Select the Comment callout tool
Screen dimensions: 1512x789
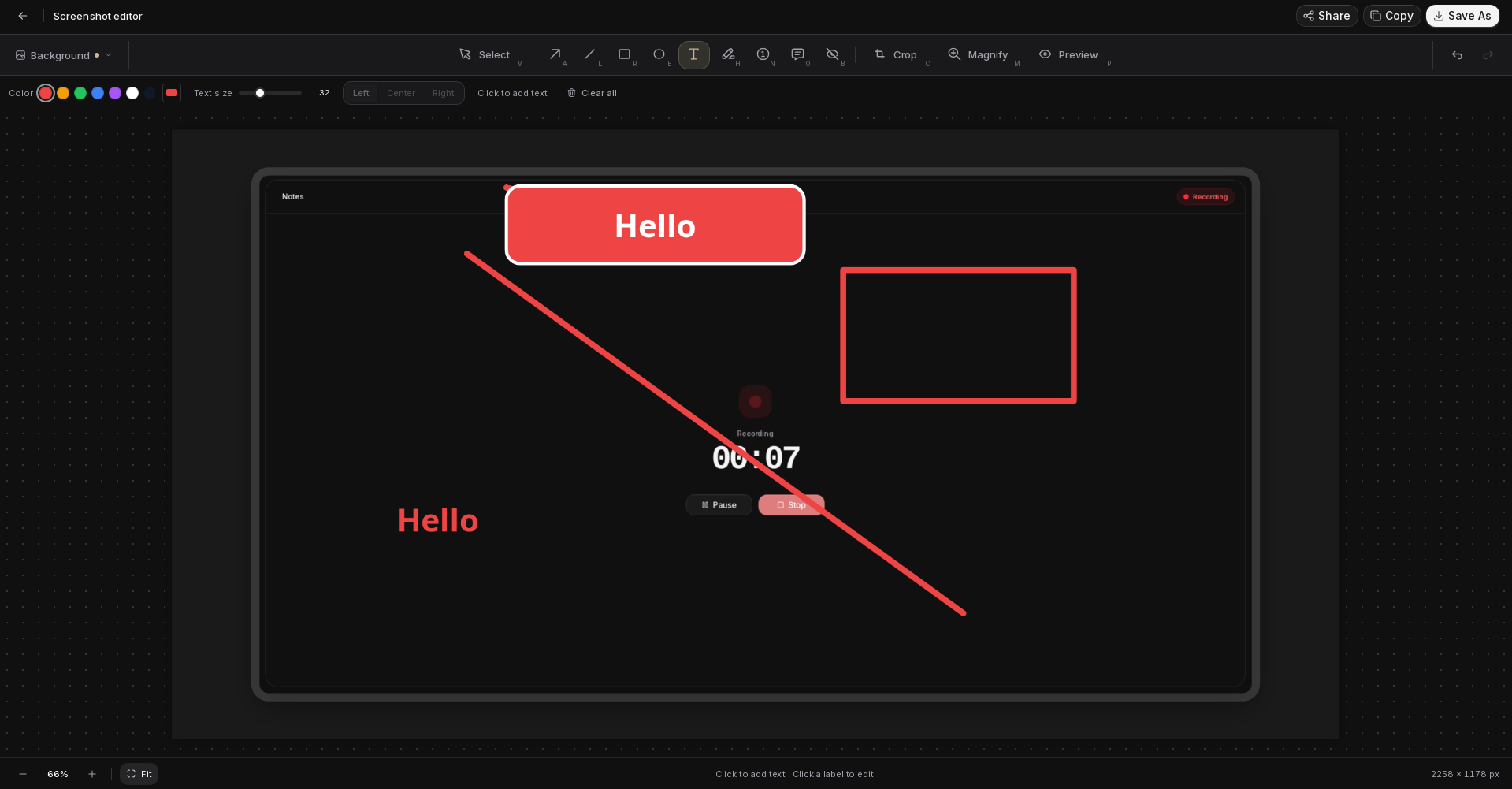pos(798,54)
